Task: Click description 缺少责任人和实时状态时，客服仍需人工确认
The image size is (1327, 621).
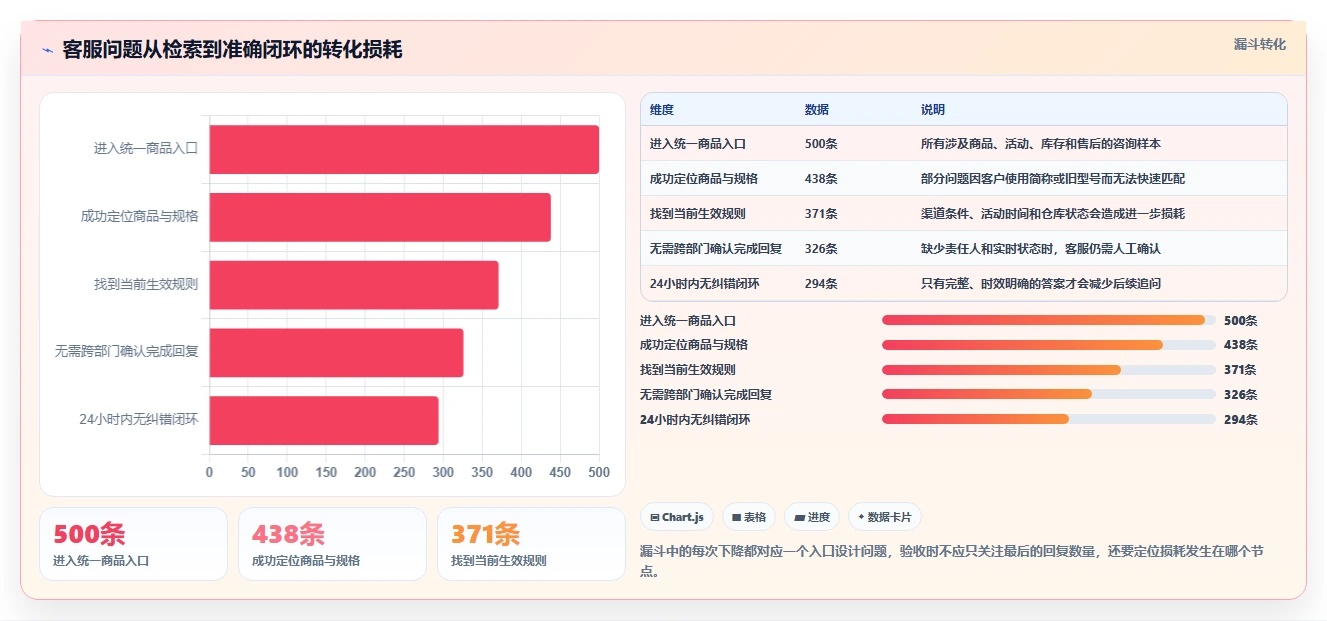Action: [x=1040, y=249]
